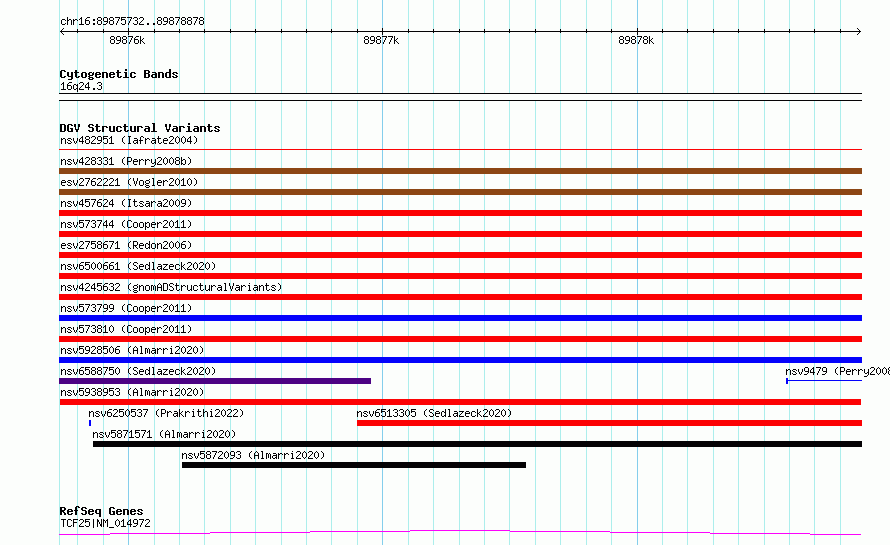Open nsv5871571 (Almarri2020) label

[164, 434]
